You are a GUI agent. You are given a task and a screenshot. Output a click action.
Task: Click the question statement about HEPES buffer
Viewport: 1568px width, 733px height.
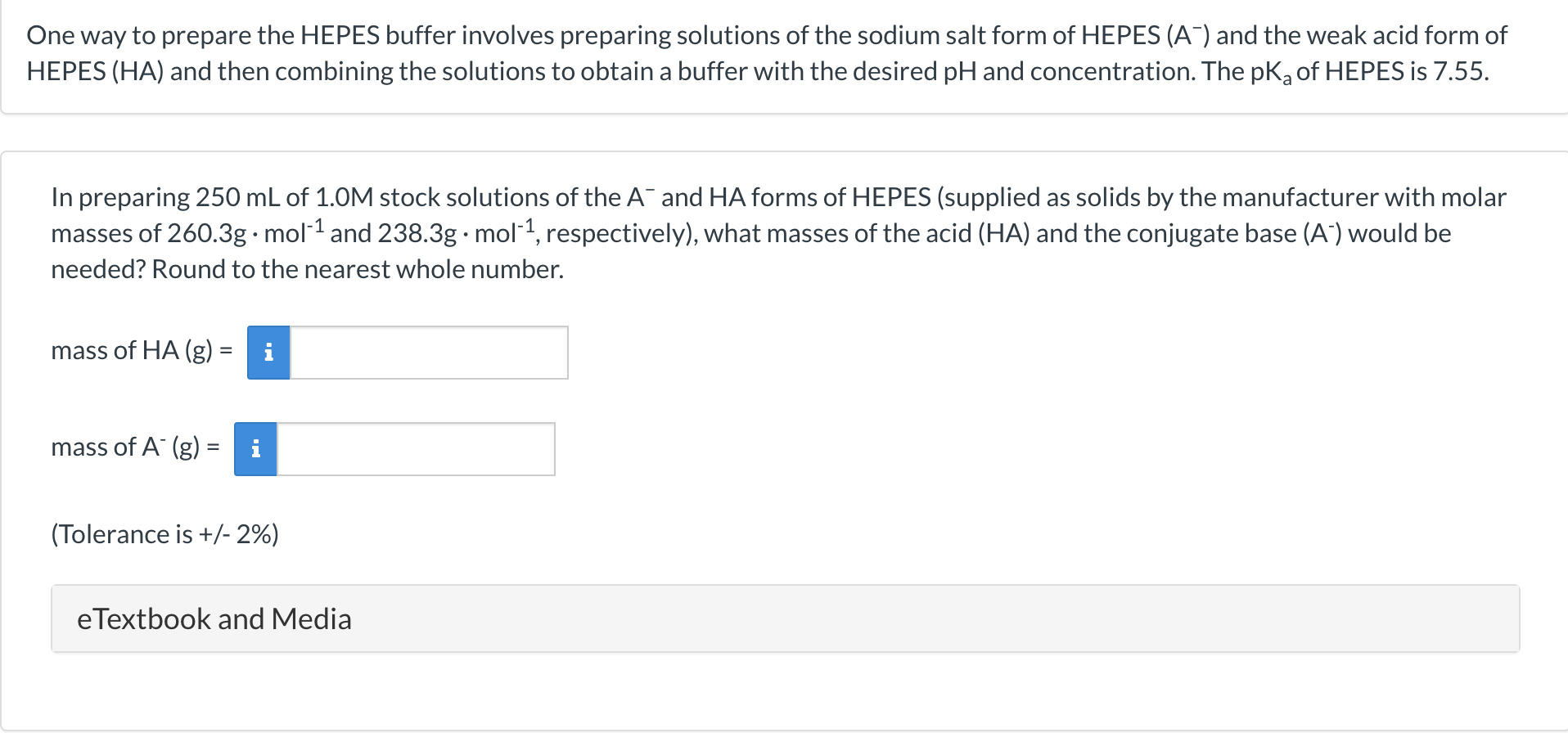[777, 53]
